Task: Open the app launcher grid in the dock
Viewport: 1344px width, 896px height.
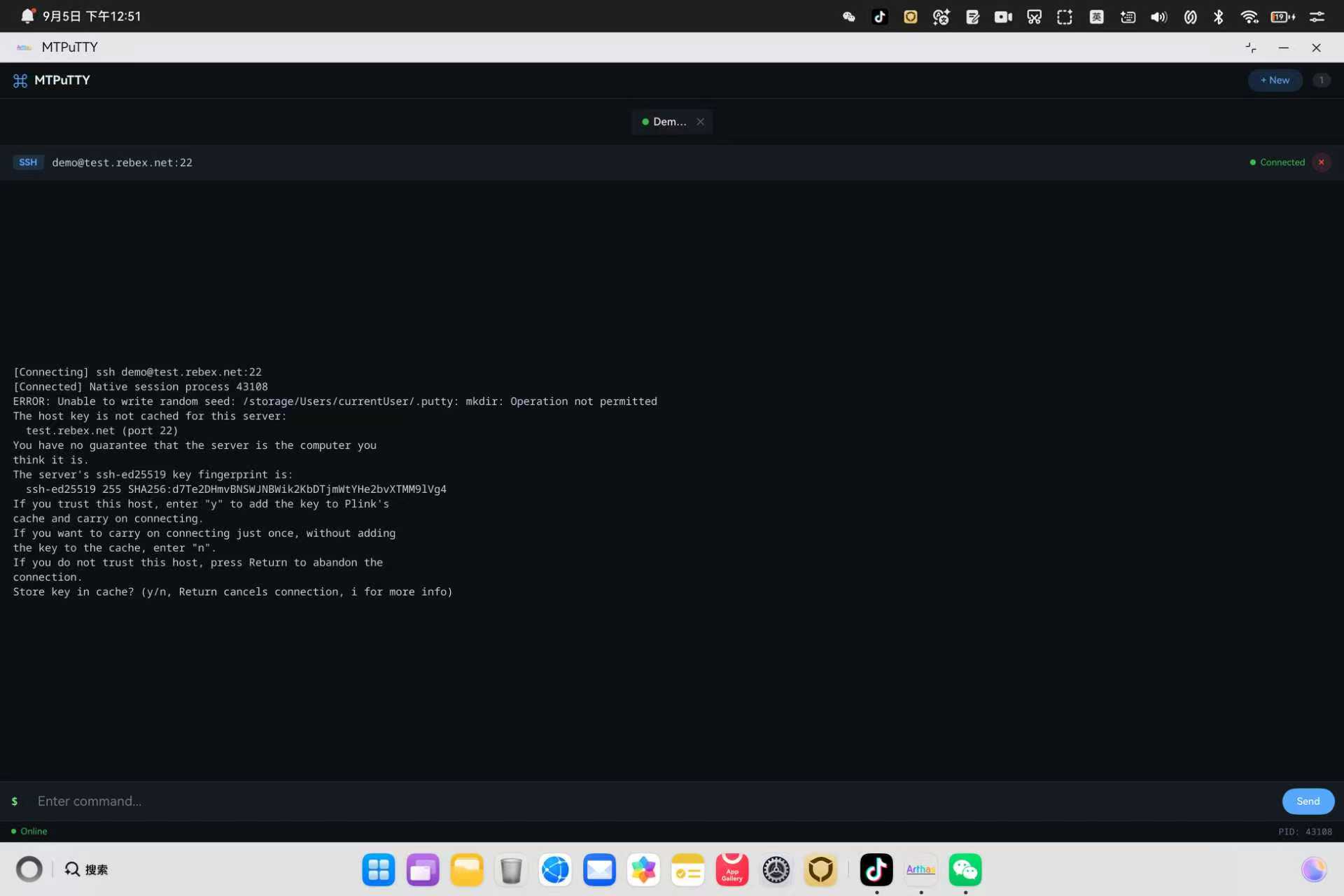Action: pyautogui.click(x=379, y=870)
